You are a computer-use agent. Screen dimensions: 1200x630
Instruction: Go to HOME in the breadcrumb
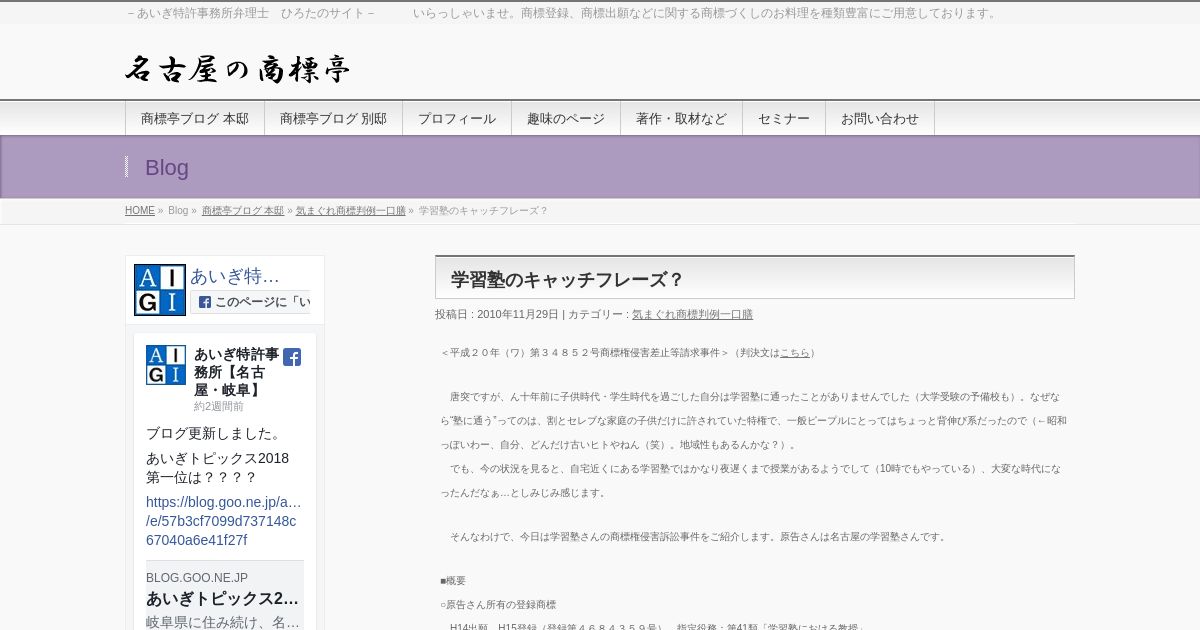pos(140,211)
